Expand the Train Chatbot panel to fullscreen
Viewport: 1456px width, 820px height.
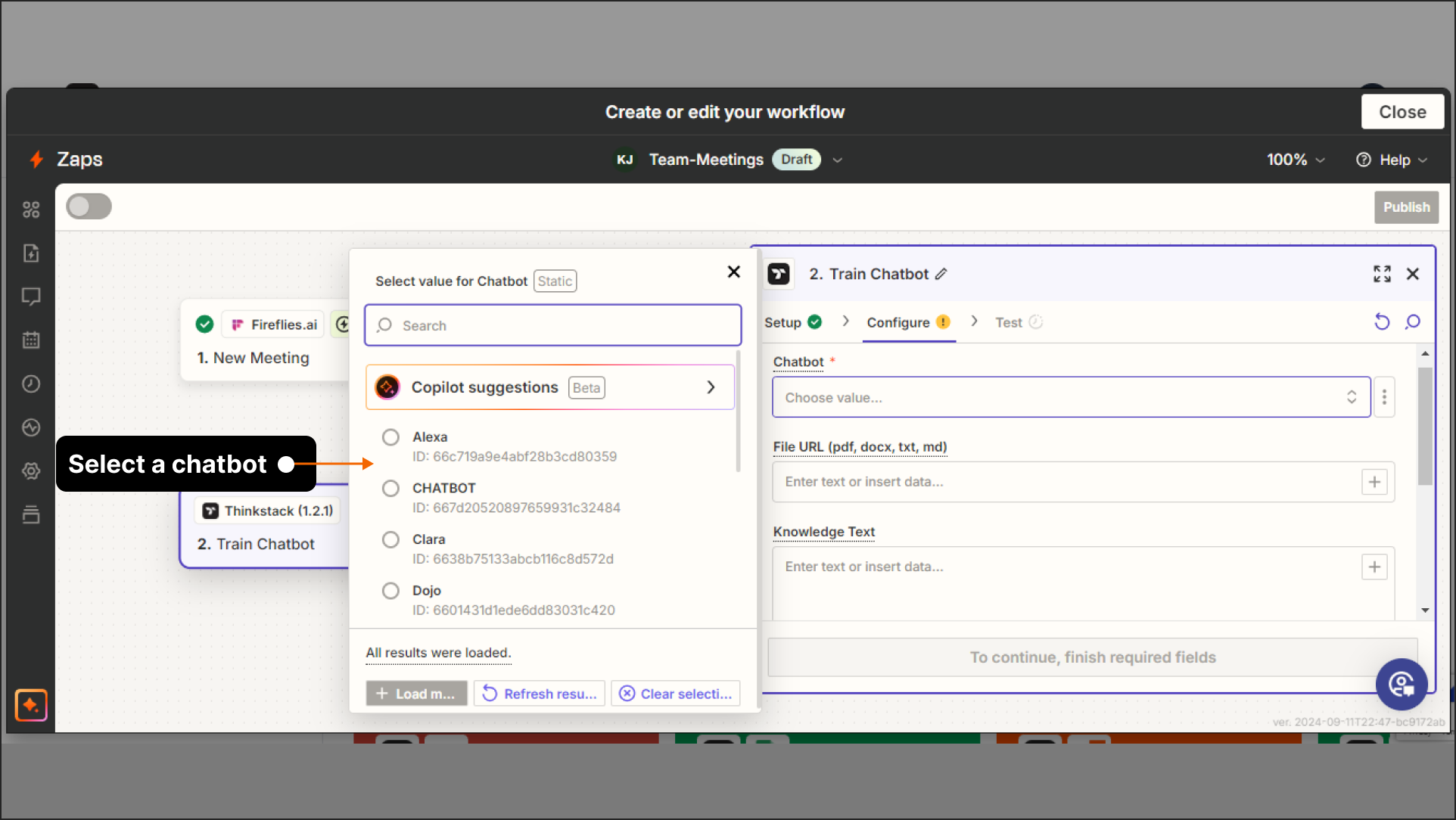point(1382,274)
